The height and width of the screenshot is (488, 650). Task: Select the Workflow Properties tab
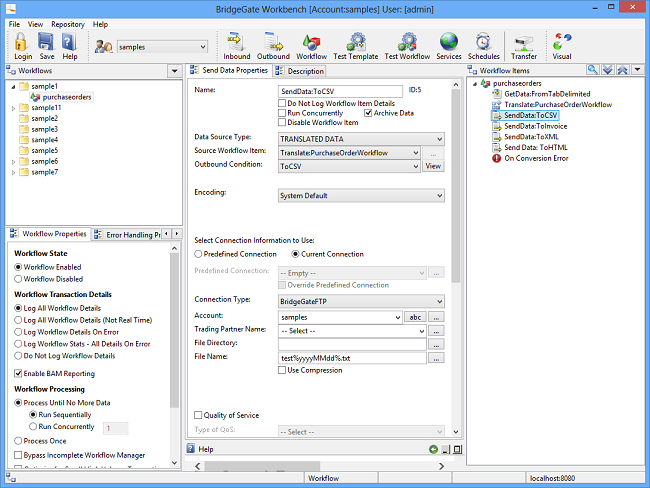[x=49, y=234]
